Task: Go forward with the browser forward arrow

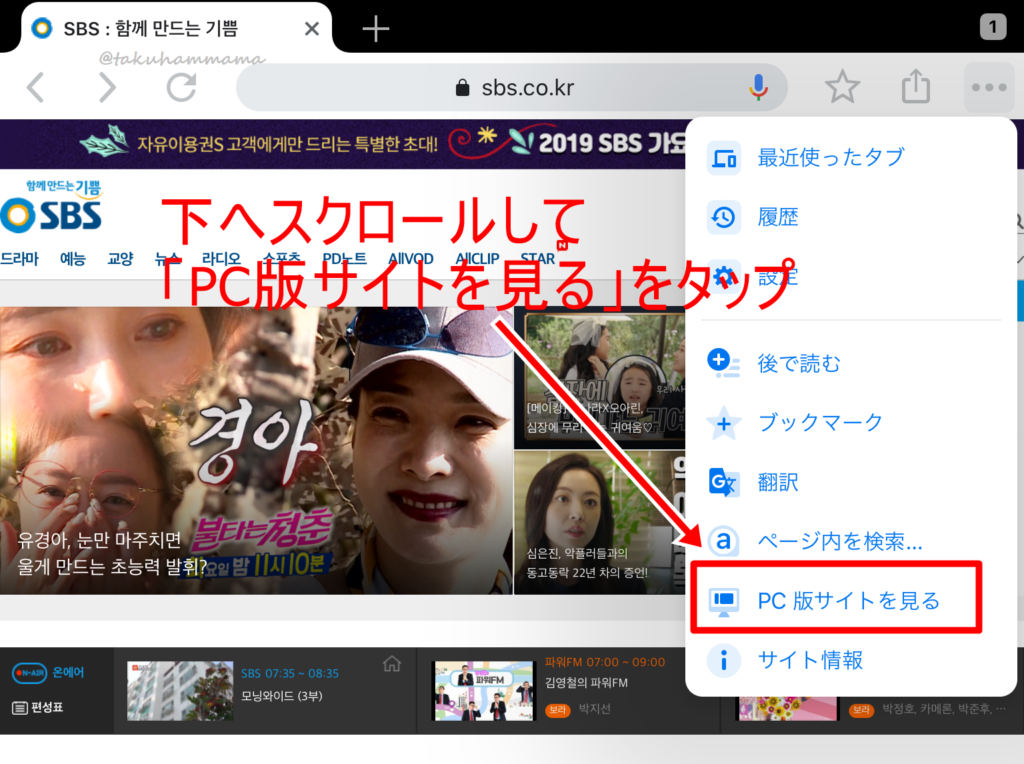Action: pyautogui.click(x=107, y=88)
